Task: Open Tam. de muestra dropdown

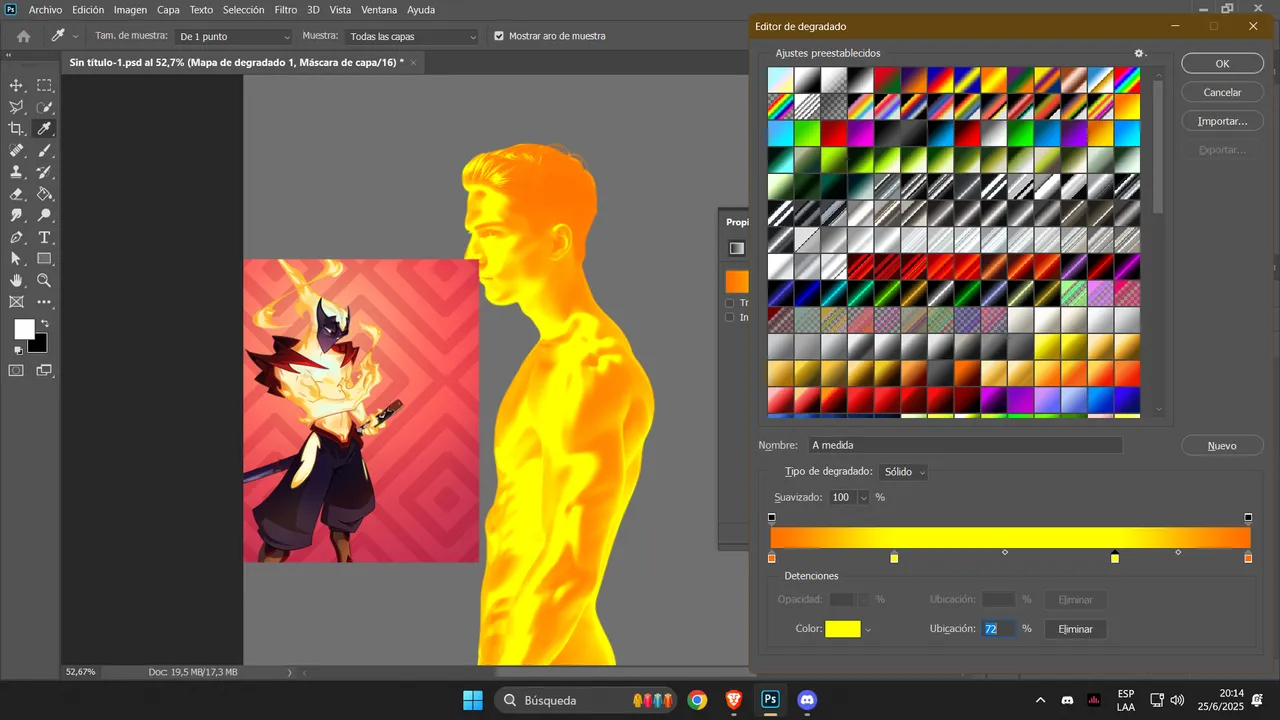Action: (234, 36)
